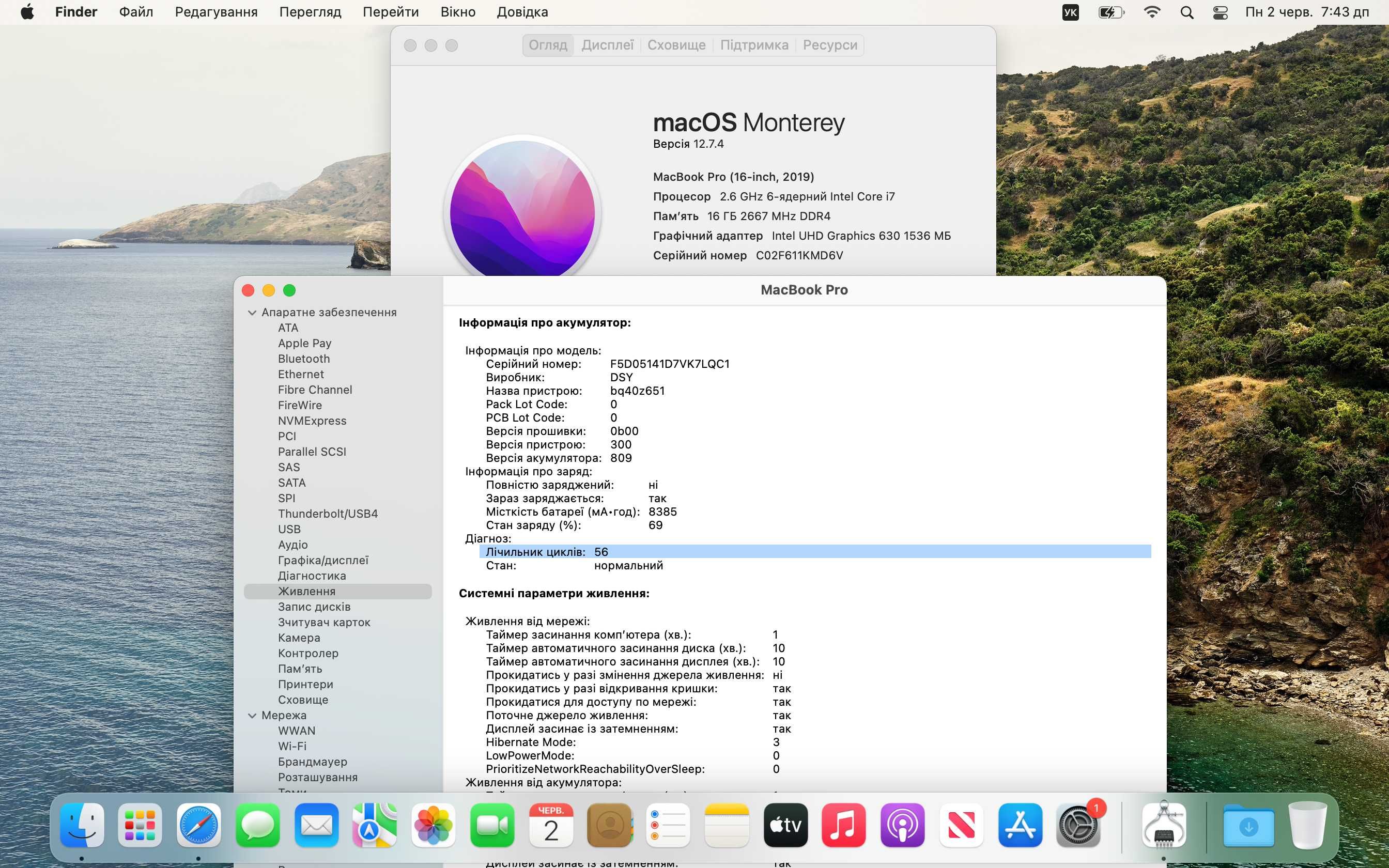Select Пам’ять in the sidebar
The width and height of the screenshot is (1389, 868).
coord(300,669)
